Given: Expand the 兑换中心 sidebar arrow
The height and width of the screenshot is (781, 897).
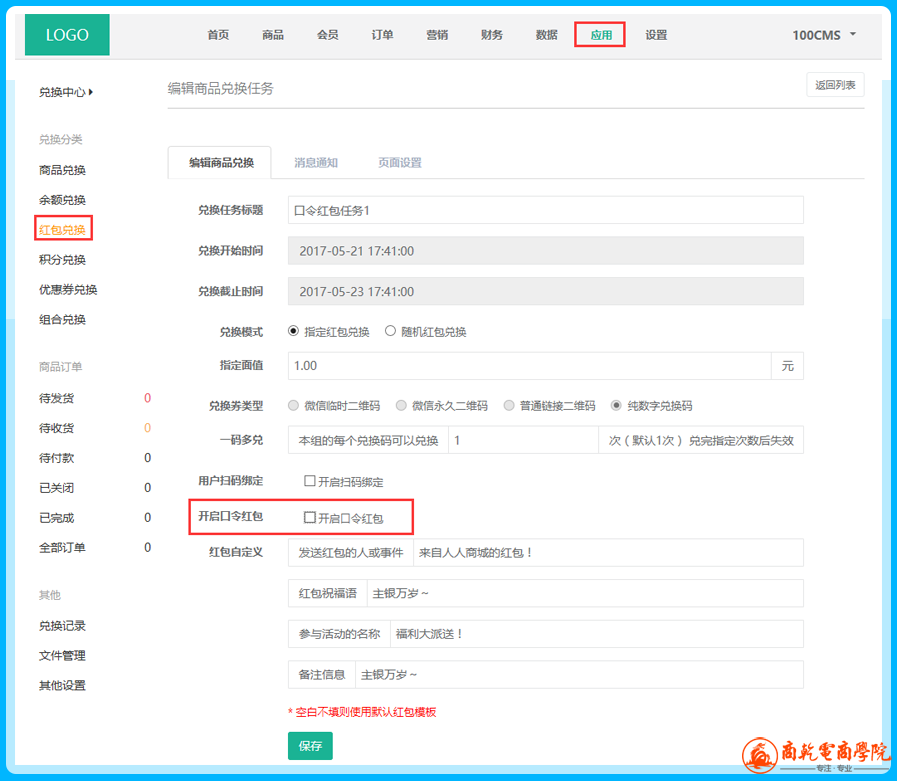Looking at the screenshot, I should 91,92.
